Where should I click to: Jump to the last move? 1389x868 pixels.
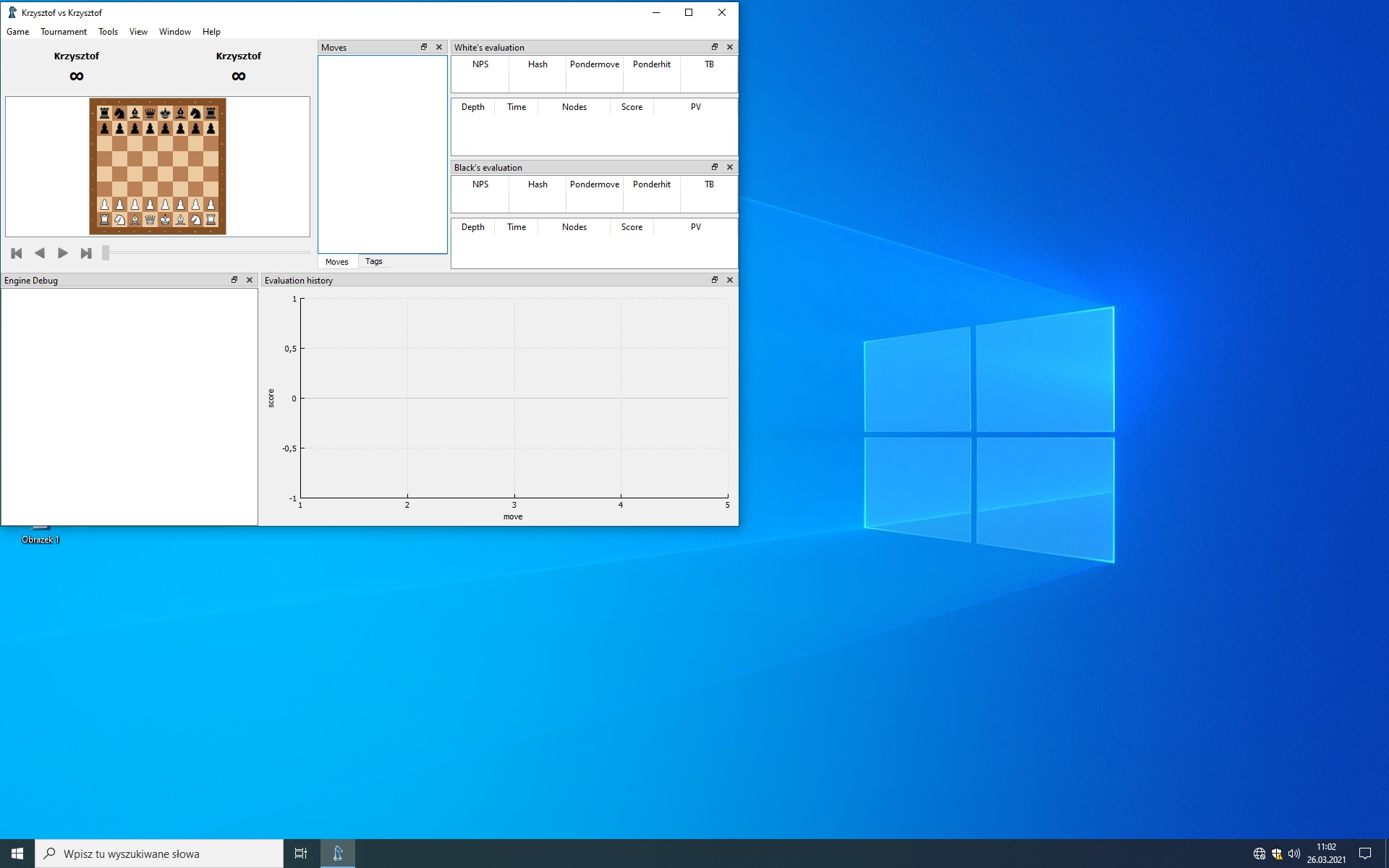(86, 253)
